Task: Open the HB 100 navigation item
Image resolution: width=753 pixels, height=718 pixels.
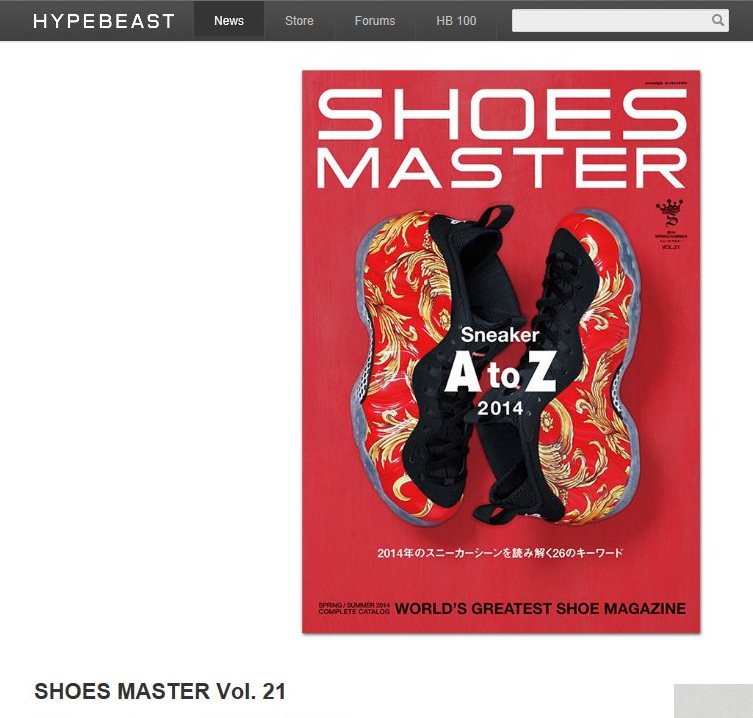Action: [x=456, y=21]
